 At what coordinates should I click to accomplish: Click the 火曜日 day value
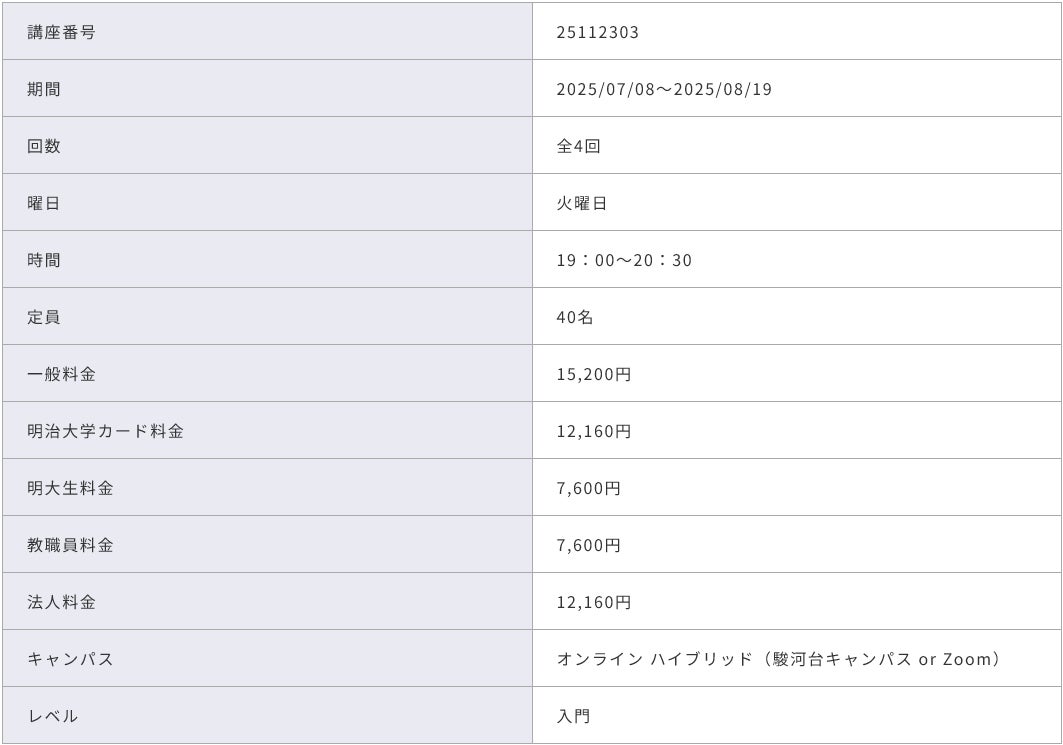tap(581, 203)
